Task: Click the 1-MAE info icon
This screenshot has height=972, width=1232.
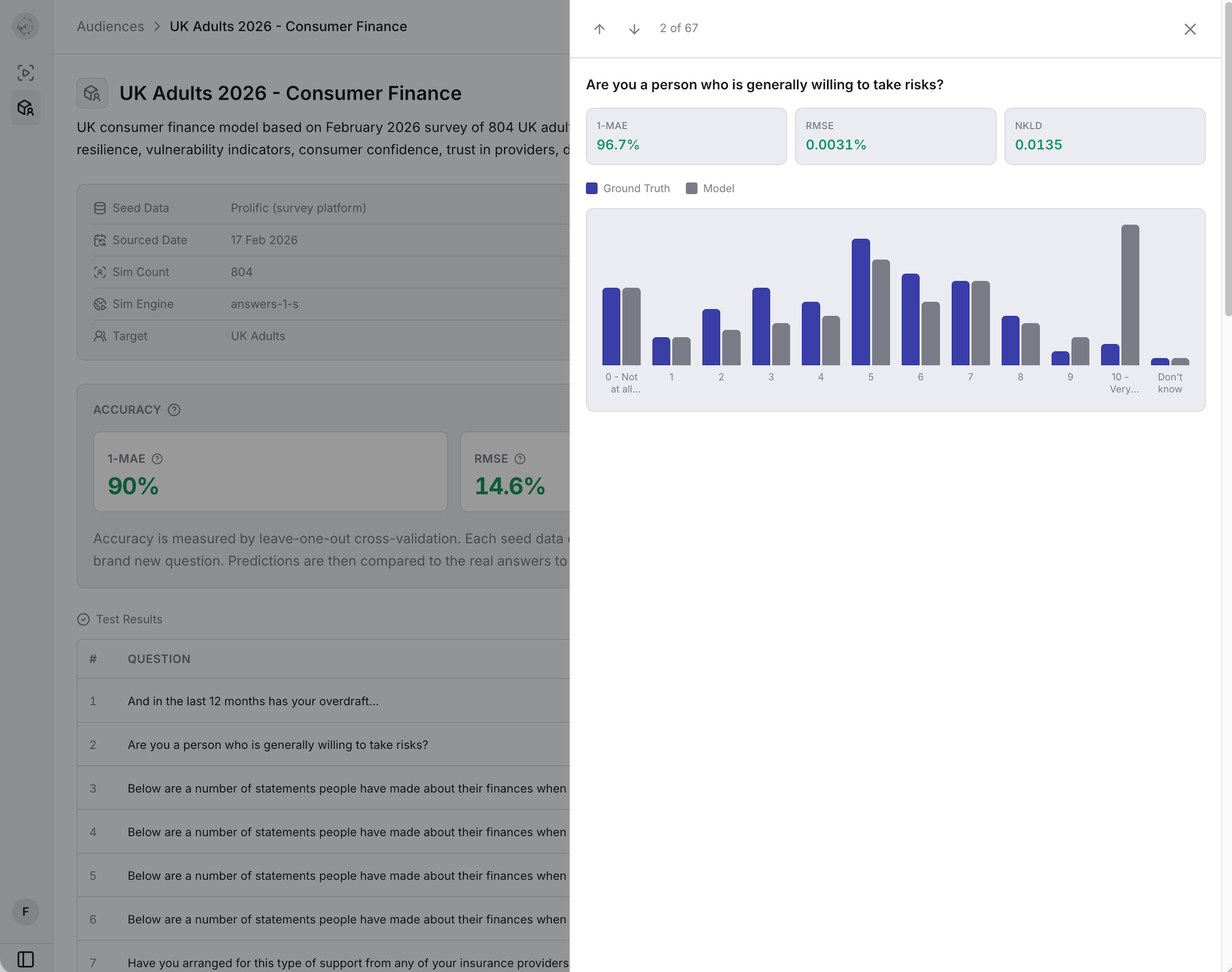Action: (x=157, y=459)
